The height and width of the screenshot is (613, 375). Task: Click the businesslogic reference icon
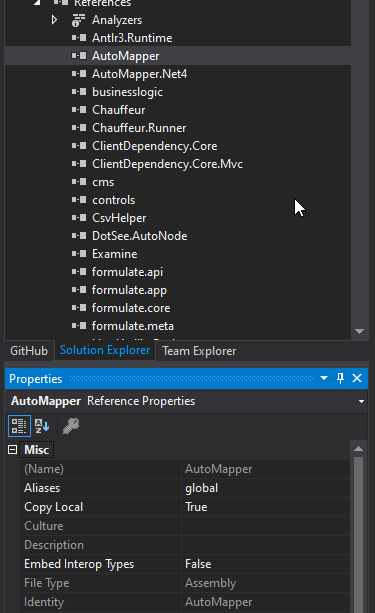tap(79, 92)
